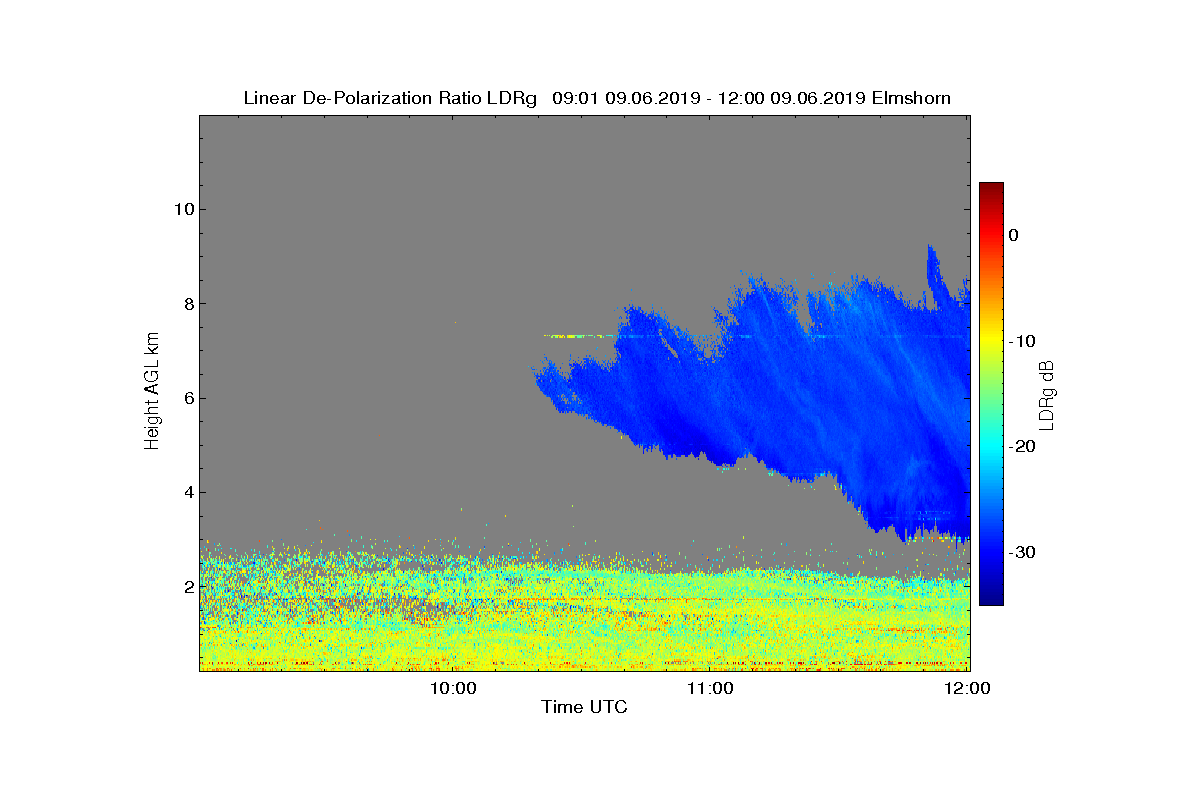Click the colorbar value -30 label
Image resolution: width=1200 pixels, height=800 pixels.
[1020, 552]
